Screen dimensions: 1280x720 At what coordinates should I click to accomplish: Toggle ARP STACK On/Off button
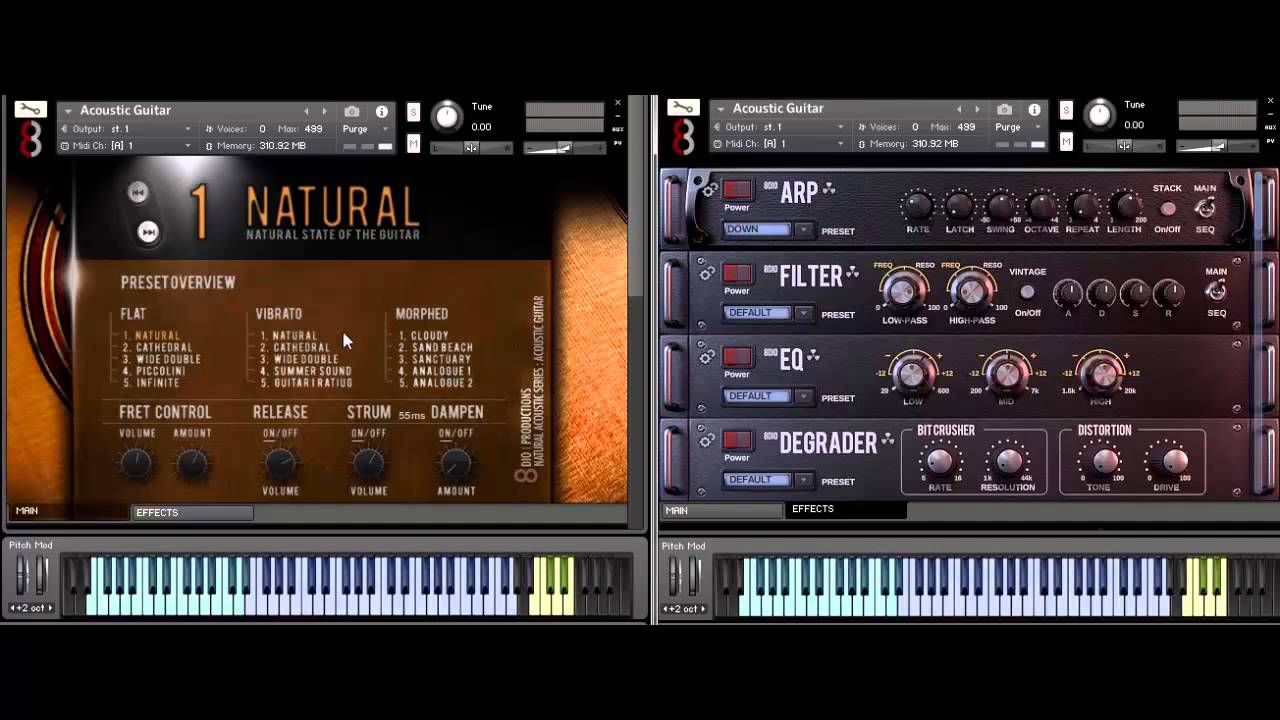1167,209
